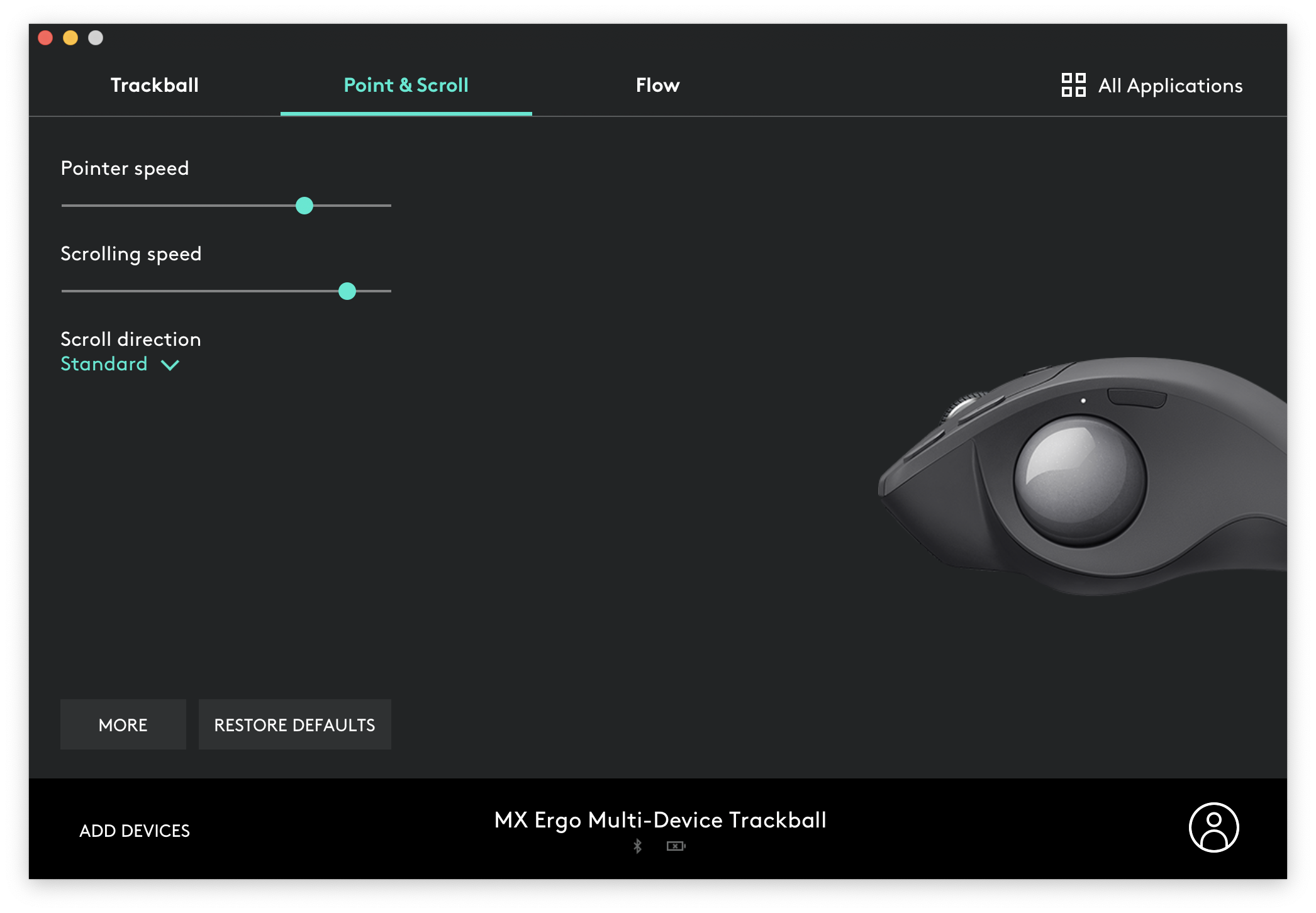Click the small button above the trackball
Screen dimensions: 1316x913
(1137, 397)
